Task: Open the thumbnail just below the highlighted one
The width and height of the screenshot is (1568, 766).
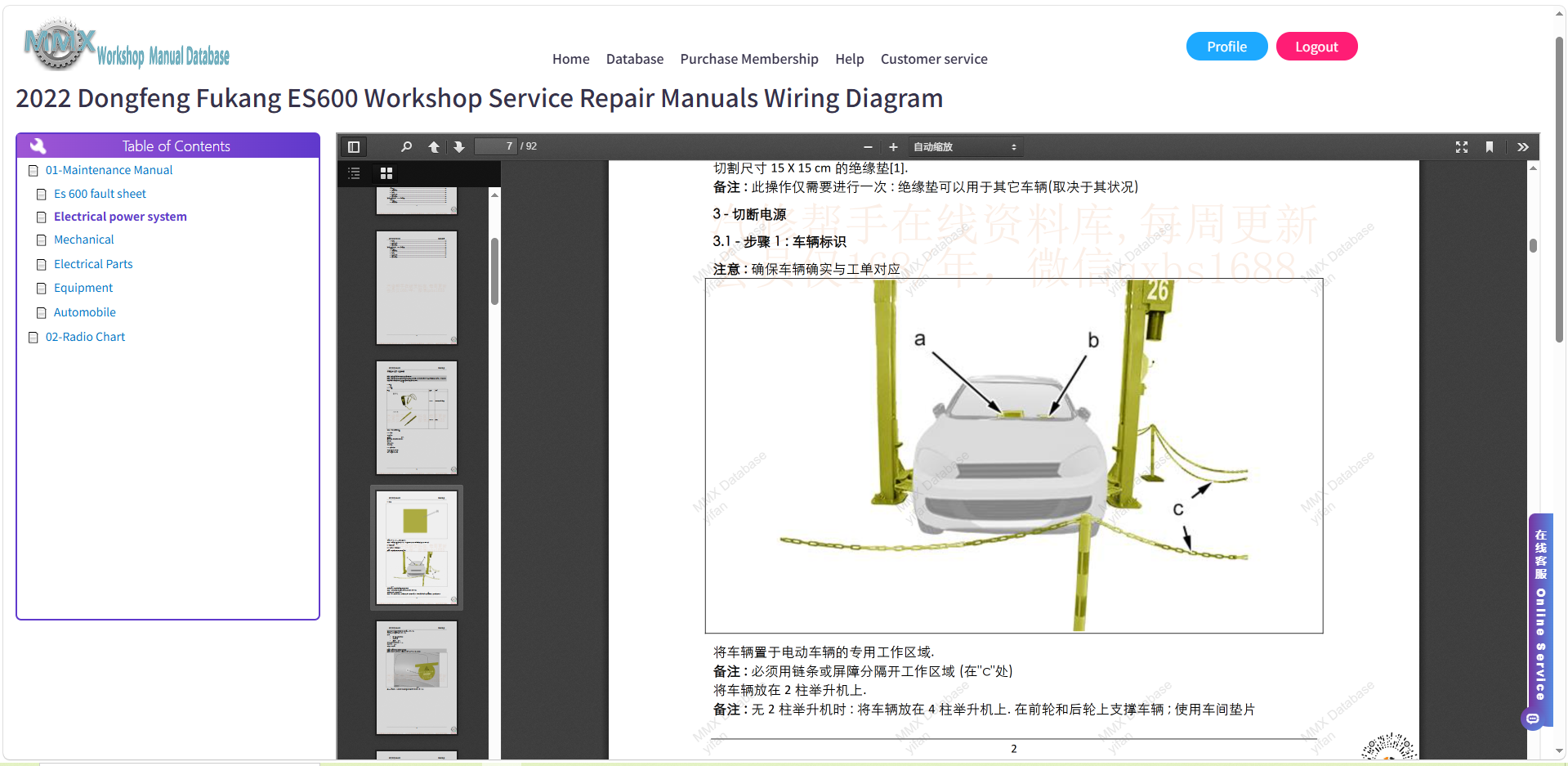Action: point(417,678)
